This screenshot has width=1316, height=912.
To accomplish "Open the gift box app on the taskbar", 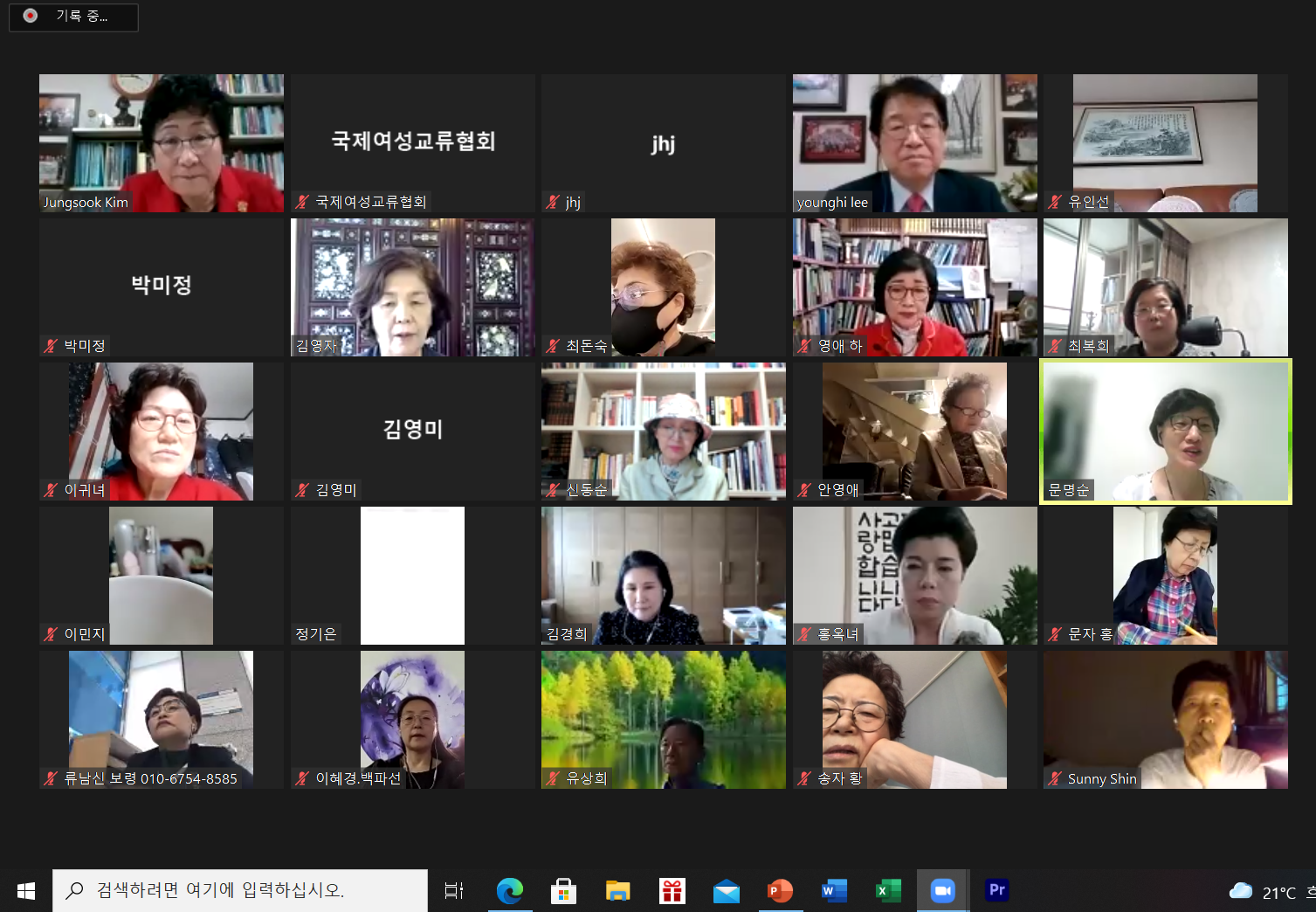I will [x=672, y=890].
